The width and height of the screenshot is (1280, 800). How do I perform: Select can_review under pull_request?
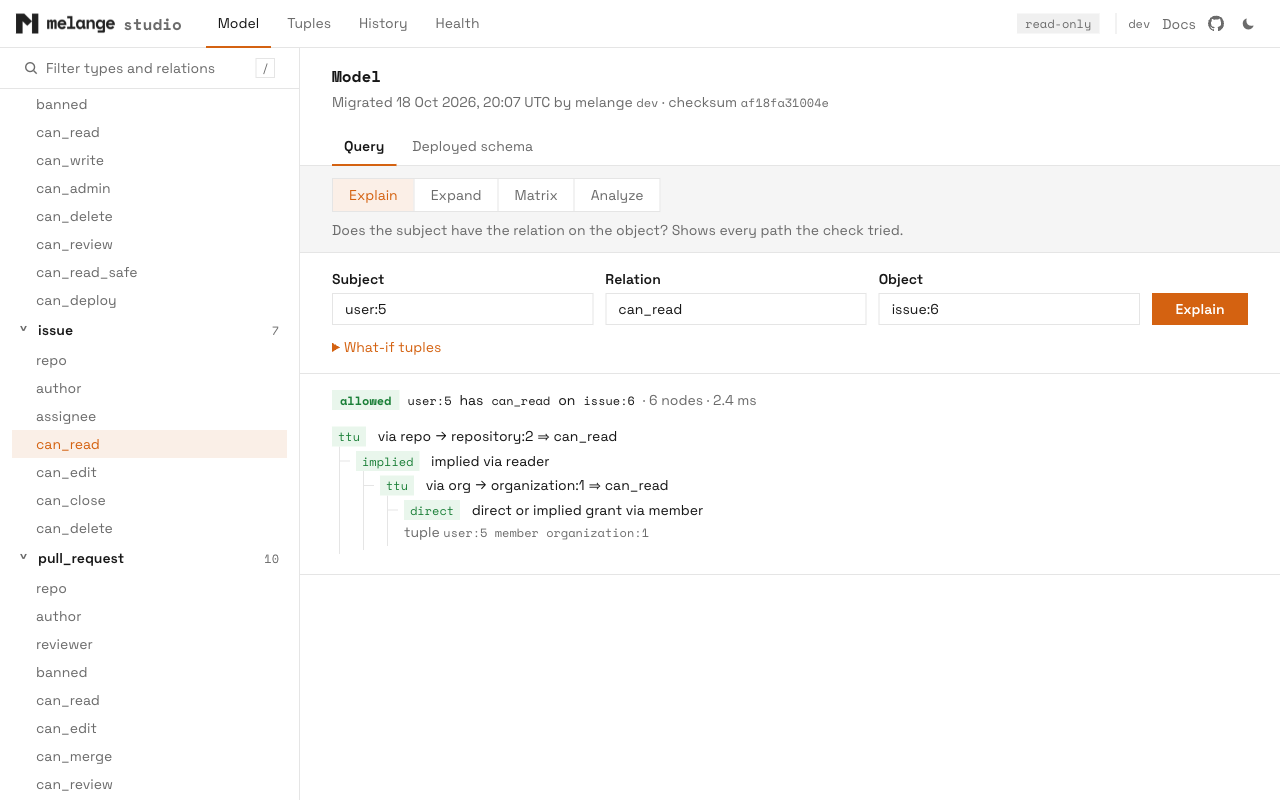coord(149,784)
